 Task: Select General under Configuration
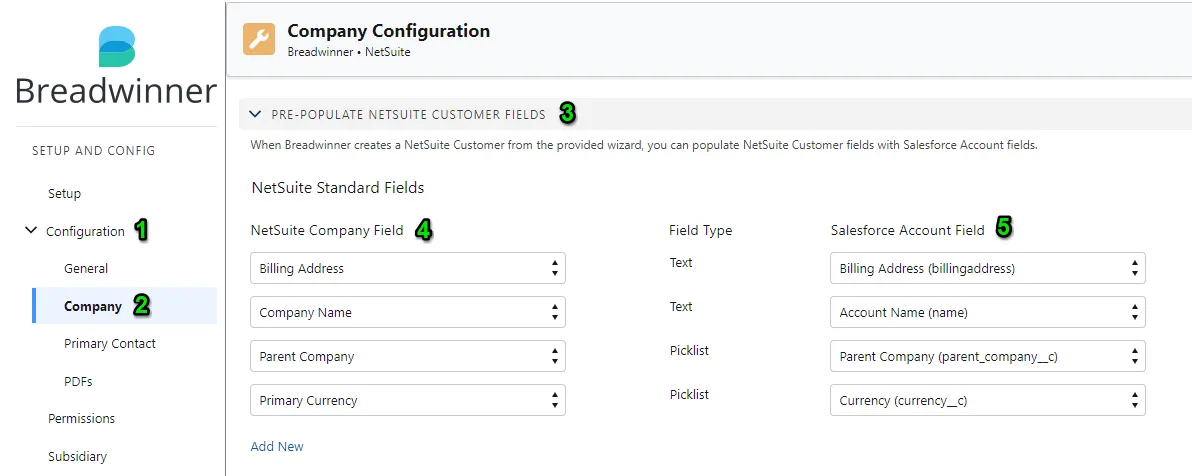tap(86, 268)
